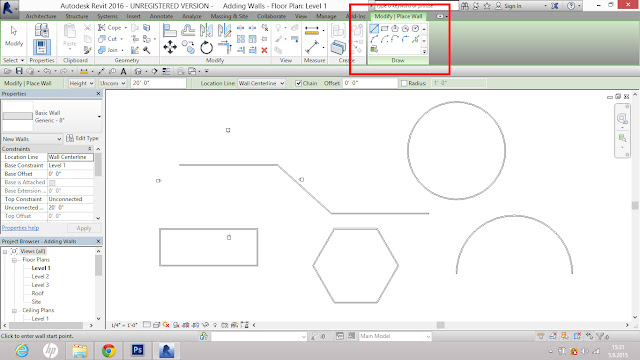Open Google Chrome from the taskbar
The image size is (640, 360).
tap(109, 351)
